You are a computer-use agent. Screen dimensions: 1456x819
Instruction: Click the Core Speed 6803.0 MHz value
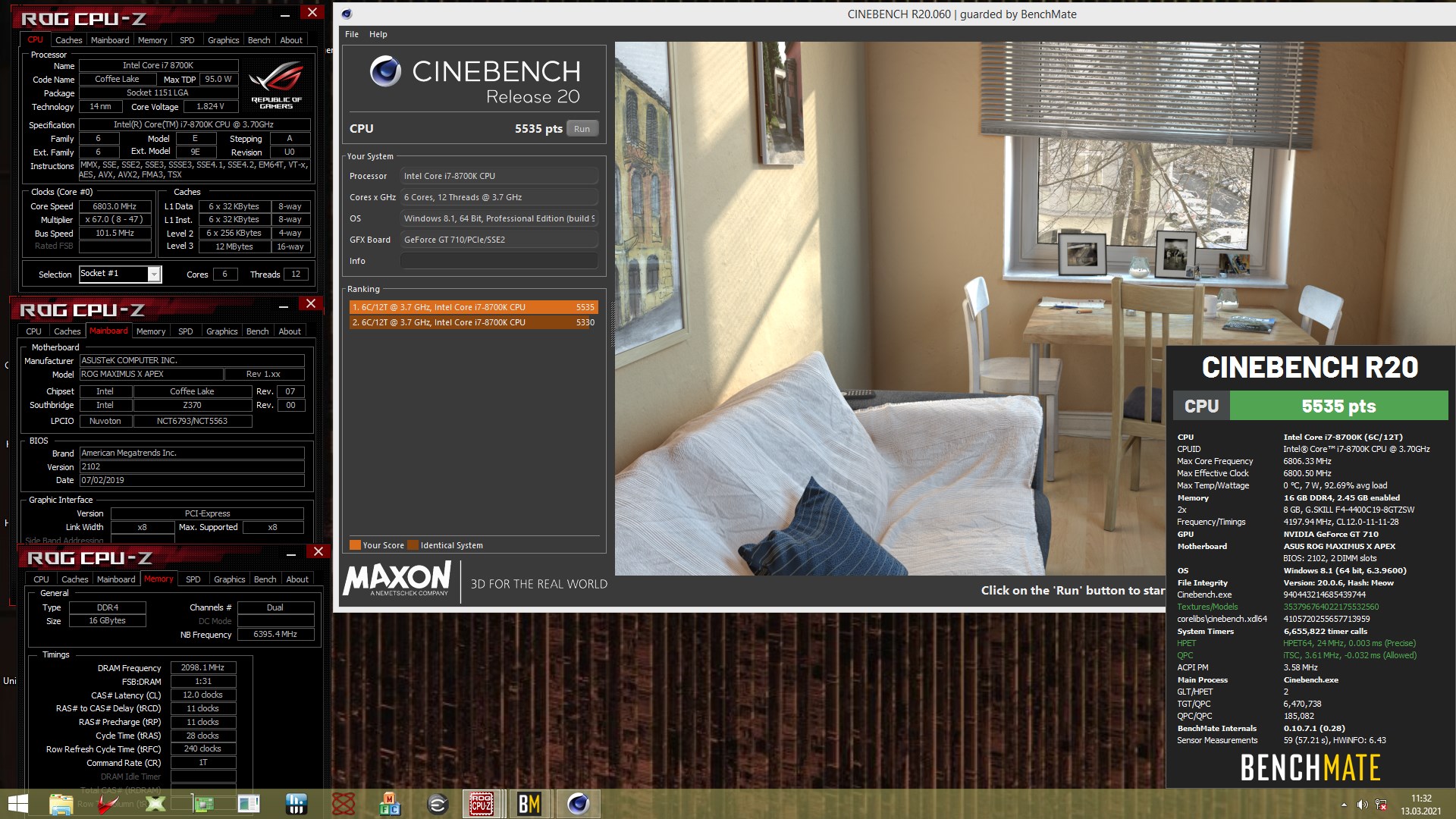(115, 206)
